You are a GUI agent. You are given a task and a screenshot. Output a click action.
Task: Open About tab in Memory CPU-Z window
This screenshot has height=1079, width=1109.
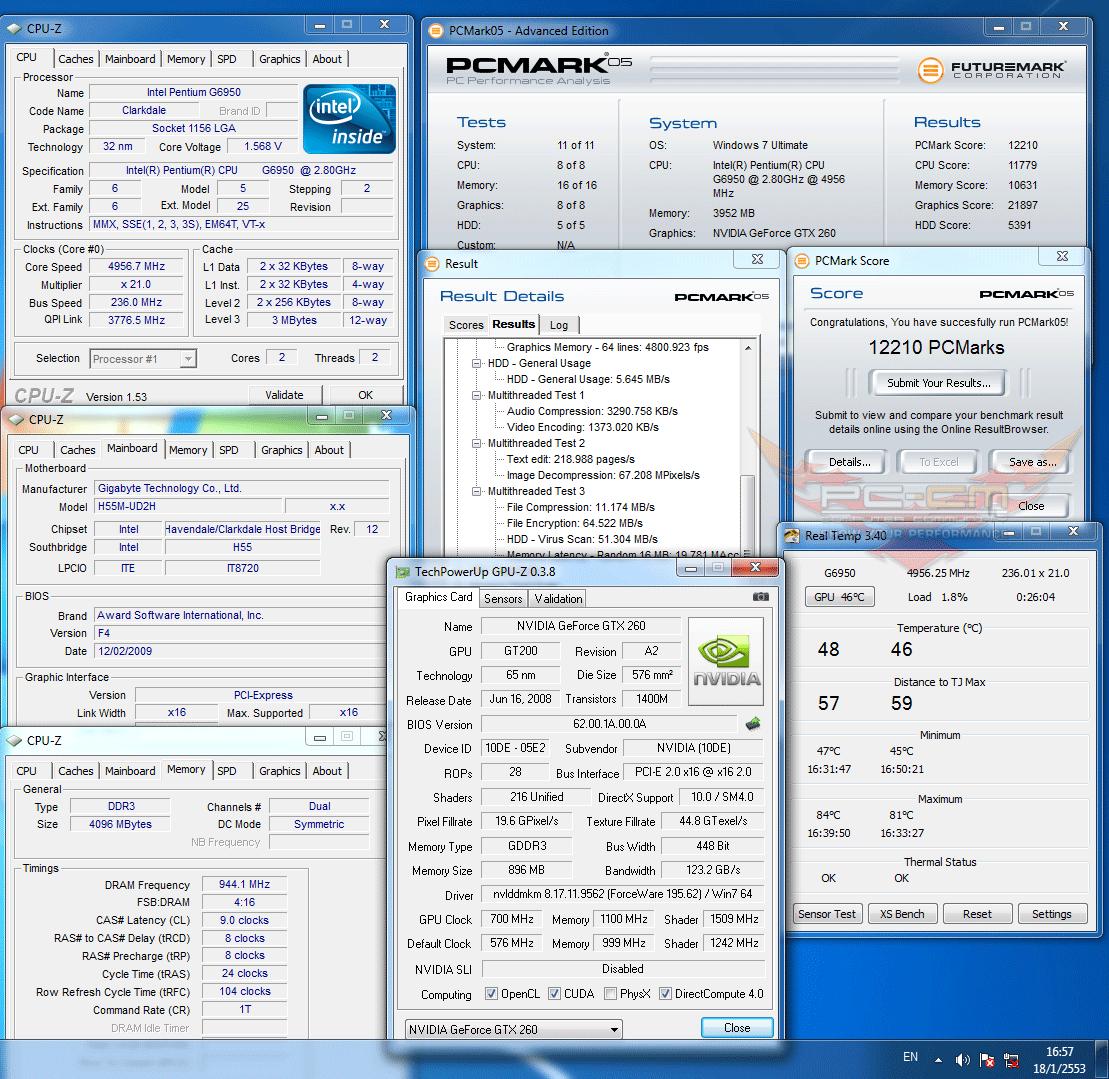click(327, 771)
